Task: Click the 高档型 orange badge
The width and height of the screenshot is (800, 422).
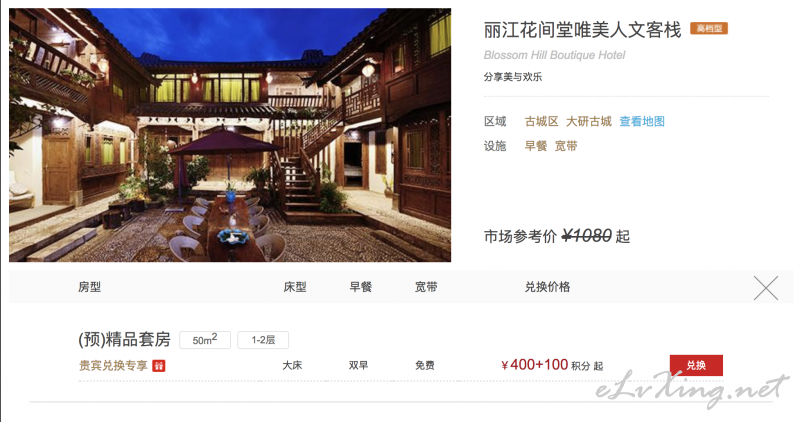Action: pyautogui.click(x=709, y=29)
